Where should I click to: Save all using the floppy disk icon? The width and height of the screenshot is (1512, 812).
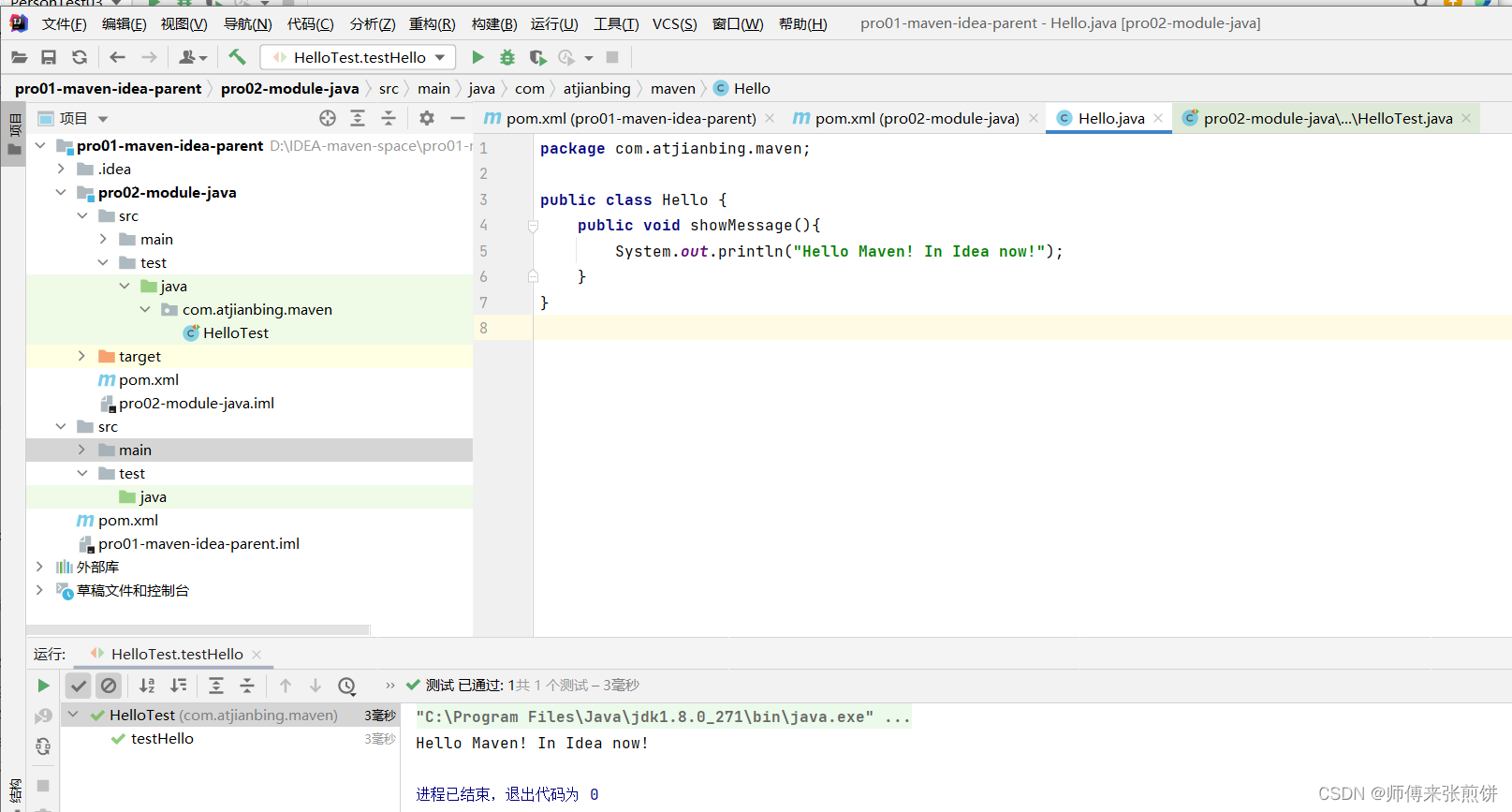coord(49,57)
